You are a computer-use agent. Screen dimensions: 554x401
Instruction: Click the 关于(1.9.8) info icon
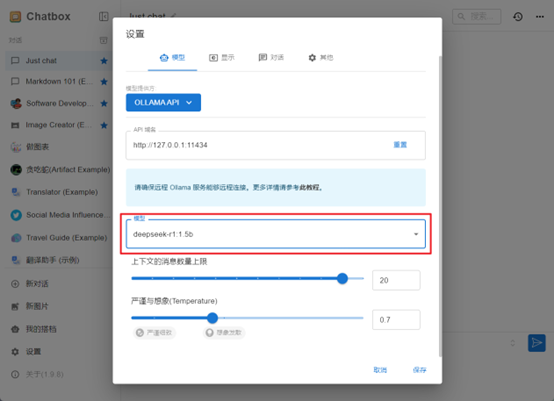(15, 375)
